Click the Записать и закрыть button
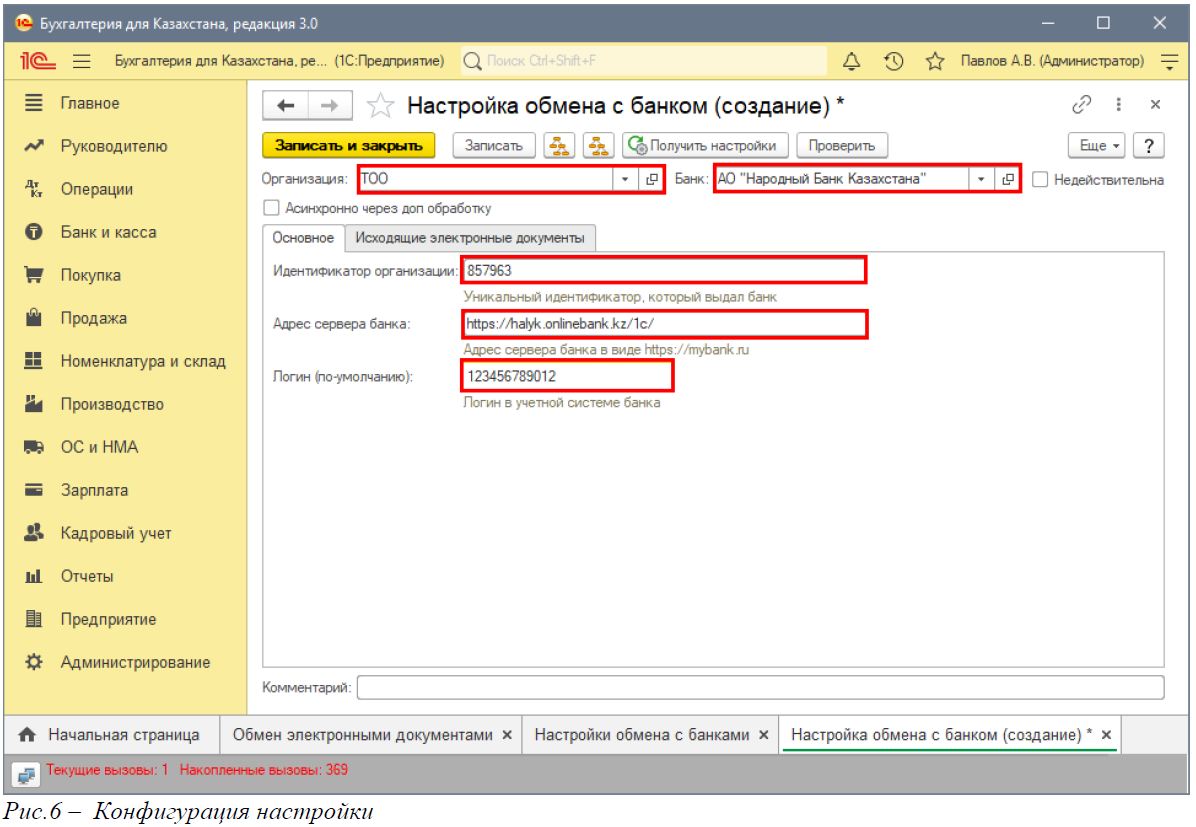 pyautogui.click(x=349, y=145)
